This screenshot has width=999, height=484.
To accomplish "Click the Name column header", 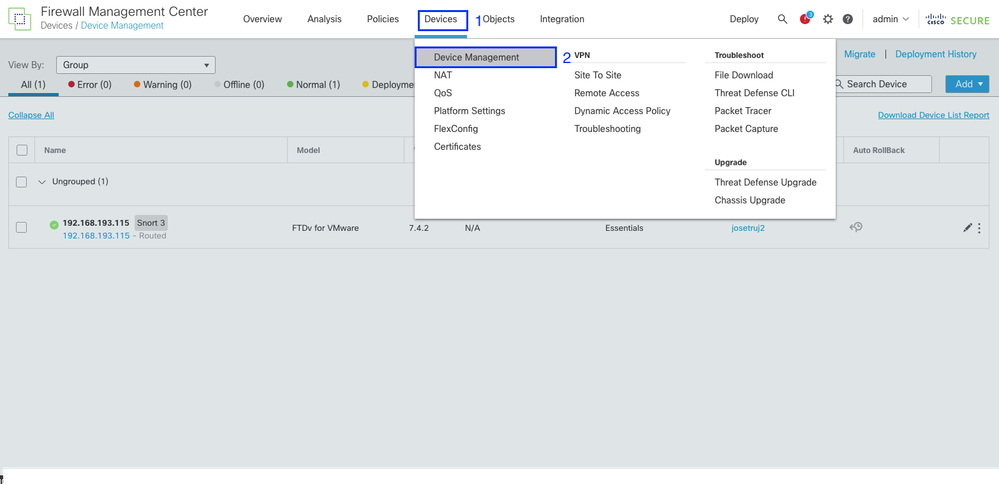I will [55, 150].
